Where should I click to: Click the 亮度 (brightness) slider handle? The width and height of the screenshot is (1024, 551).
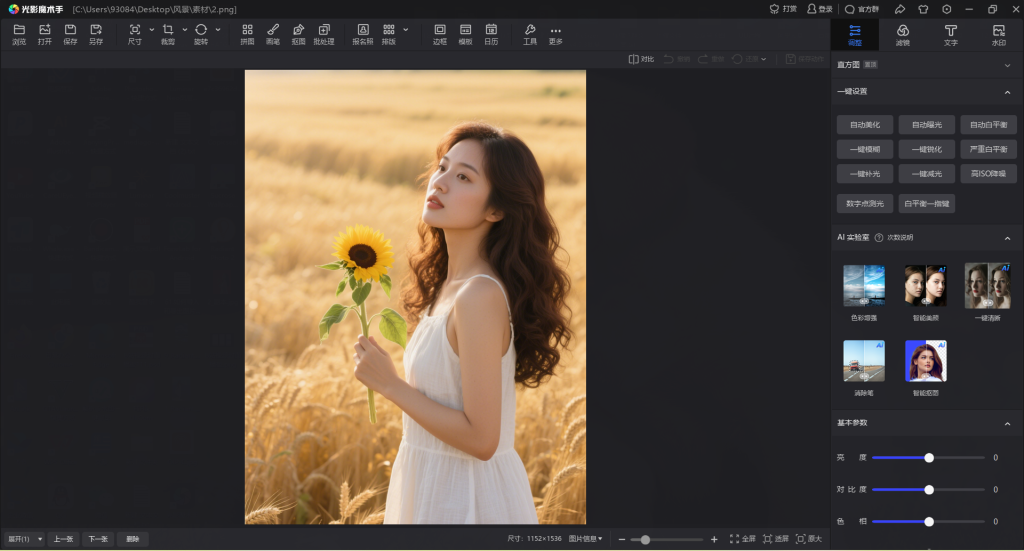(929, 458)
